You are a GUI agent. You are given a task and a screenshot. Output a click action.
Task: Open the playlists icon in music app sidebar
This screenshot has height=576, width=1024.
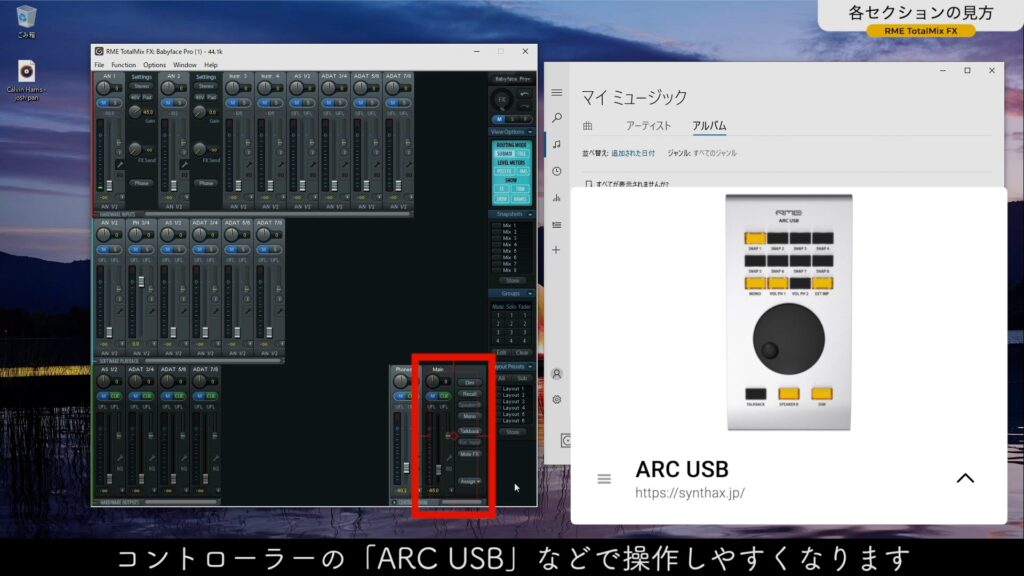pyautogui.click(x=556, y=225)
